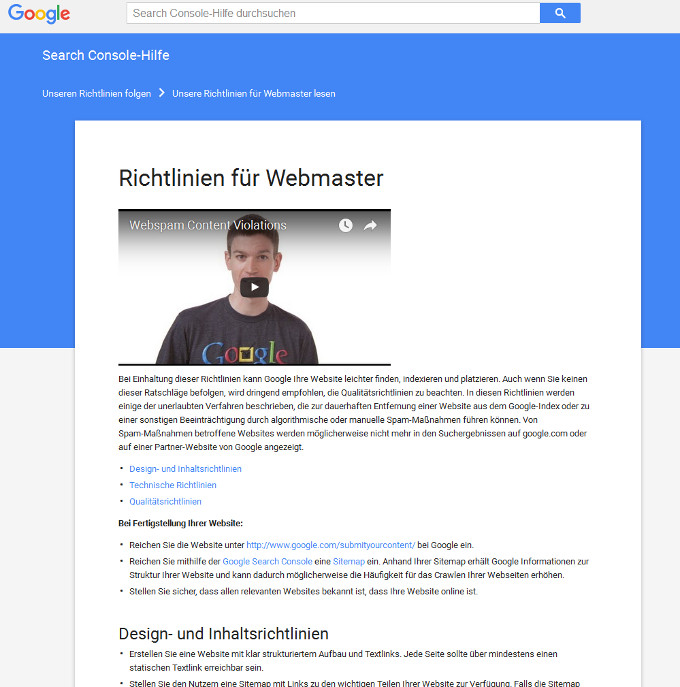Click the Watch later clock icon
The width and height of the screenshot is (680, 687).
[x=346, y=225]
